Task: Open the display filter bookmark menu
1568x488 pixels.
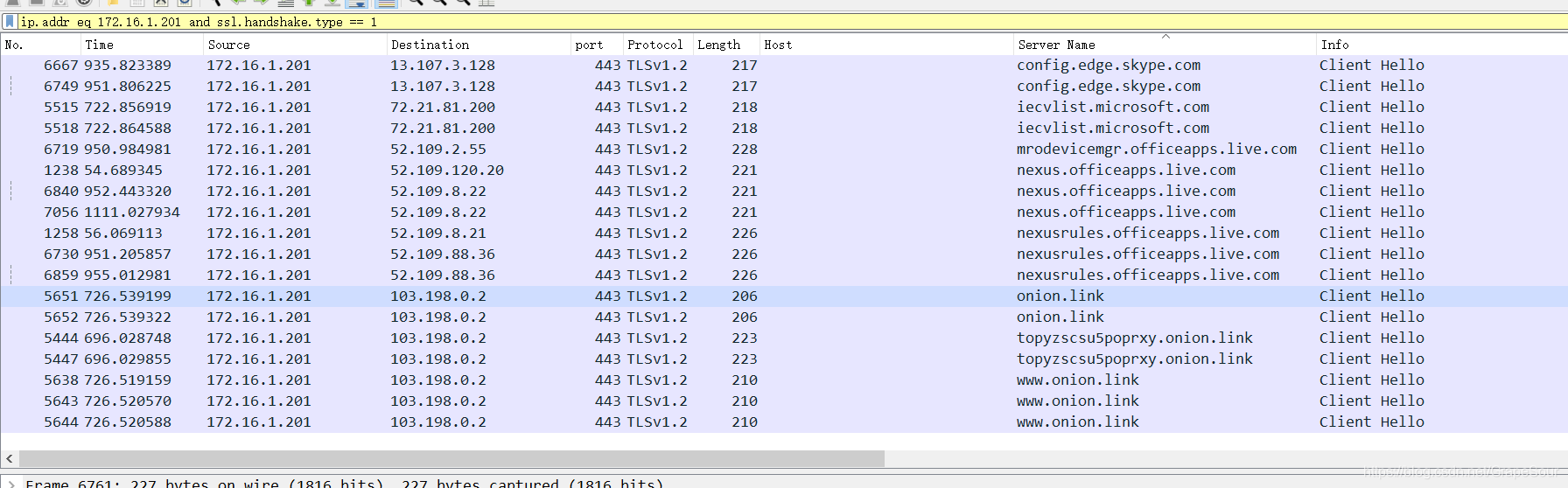Action: pos(10,21)
